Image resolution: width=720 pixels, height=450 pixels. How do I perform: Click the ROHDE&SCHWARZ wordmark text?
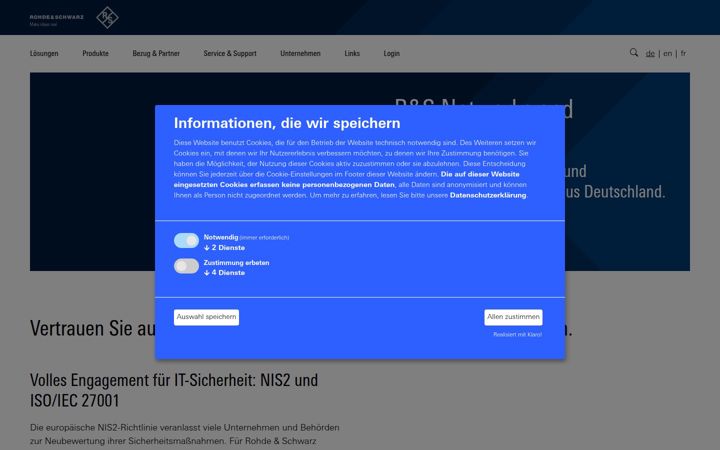click(x=57, y=17)
